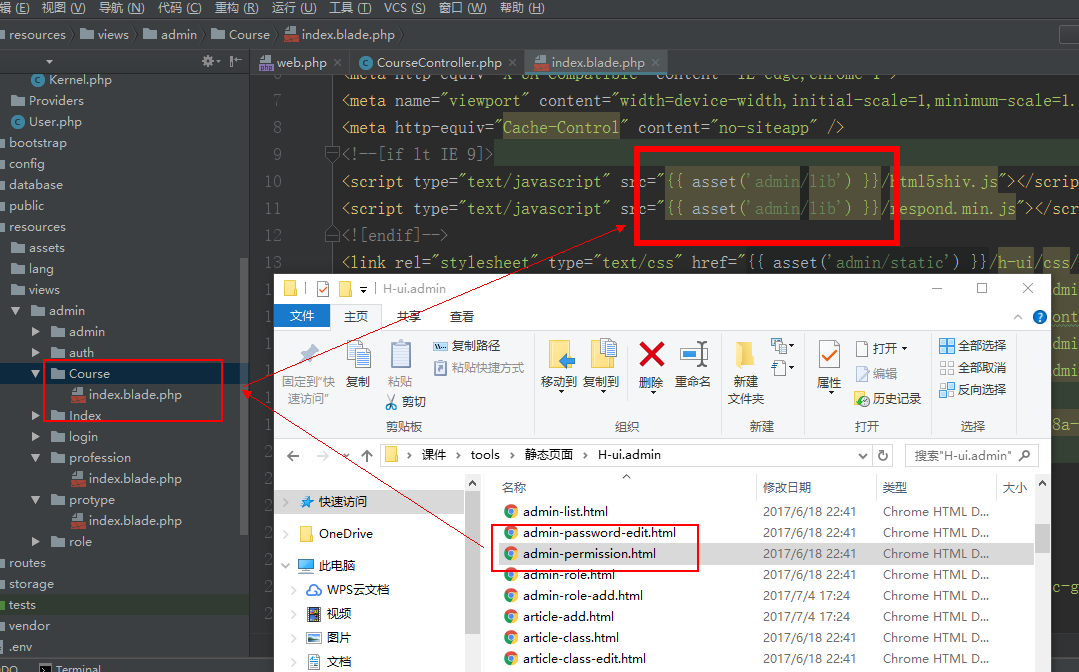The width and height of the screenshot is (1079, 672).
Task: Click the Explorer up-arrow navigation button
Action: coord(367,455)
